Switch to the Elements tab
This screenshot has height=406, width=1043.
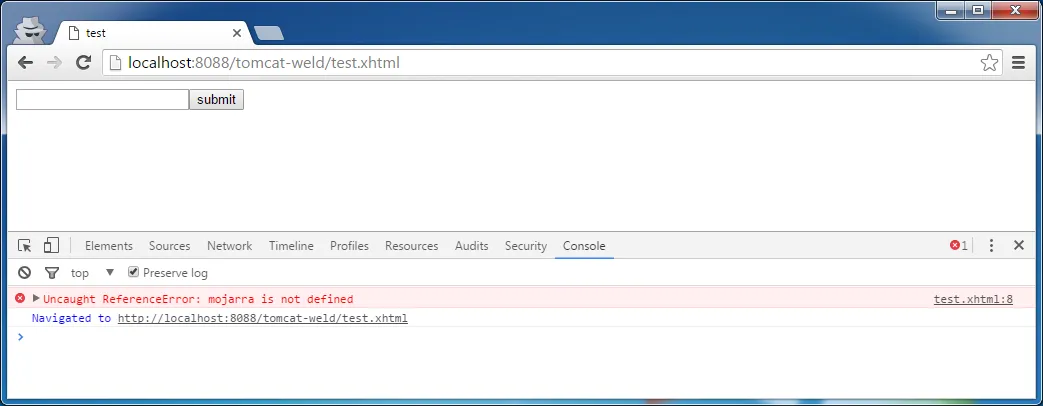tap(108, 246)
